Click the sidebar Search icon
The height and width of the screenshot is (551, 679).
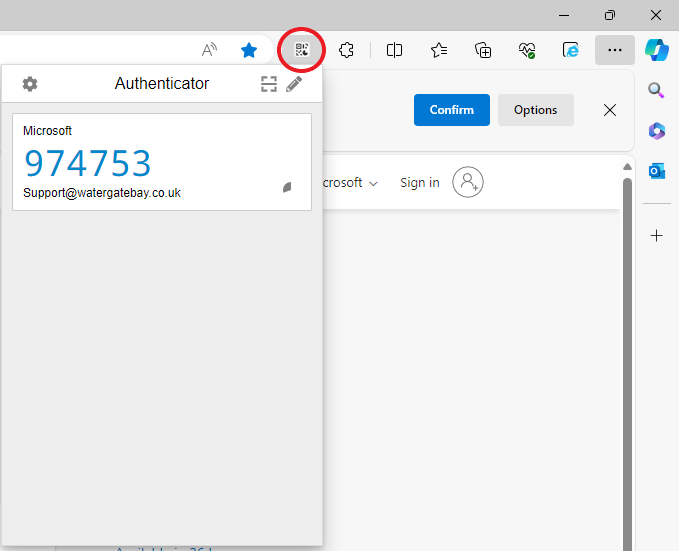pyautogui.click(x=656, y=91)
